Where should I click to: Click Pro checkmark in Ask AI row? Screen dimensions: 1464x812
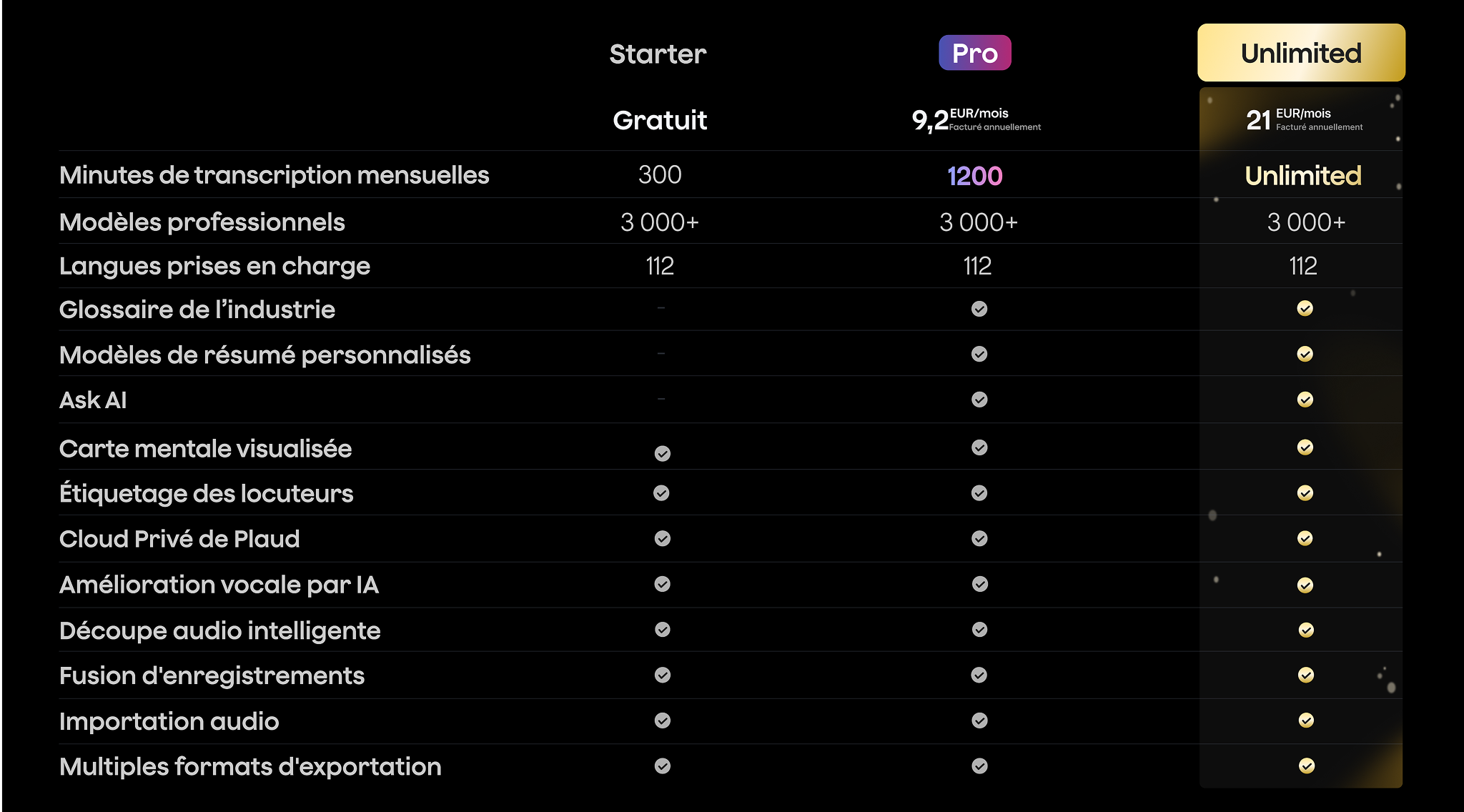tap(979, 400)
